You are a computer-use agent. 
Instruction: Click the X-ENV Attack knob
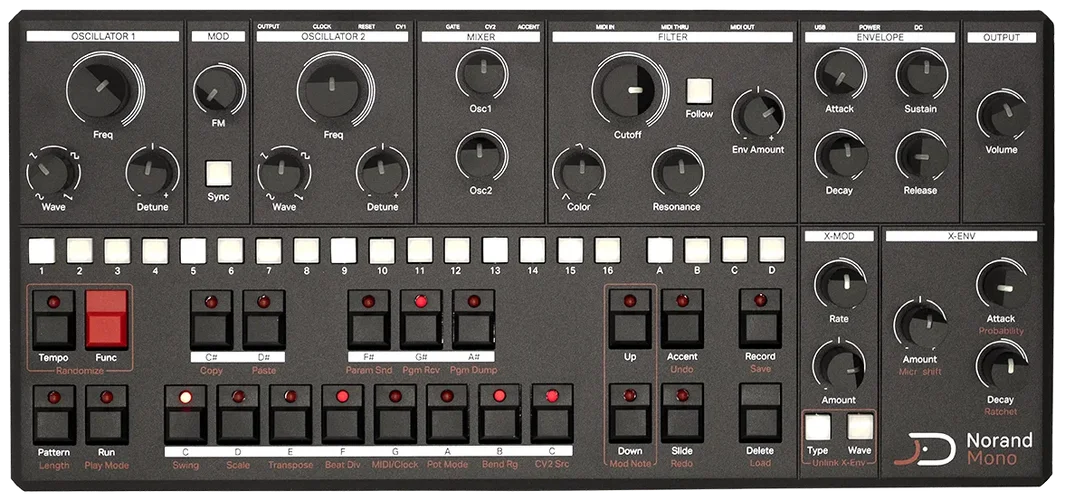1002,284
